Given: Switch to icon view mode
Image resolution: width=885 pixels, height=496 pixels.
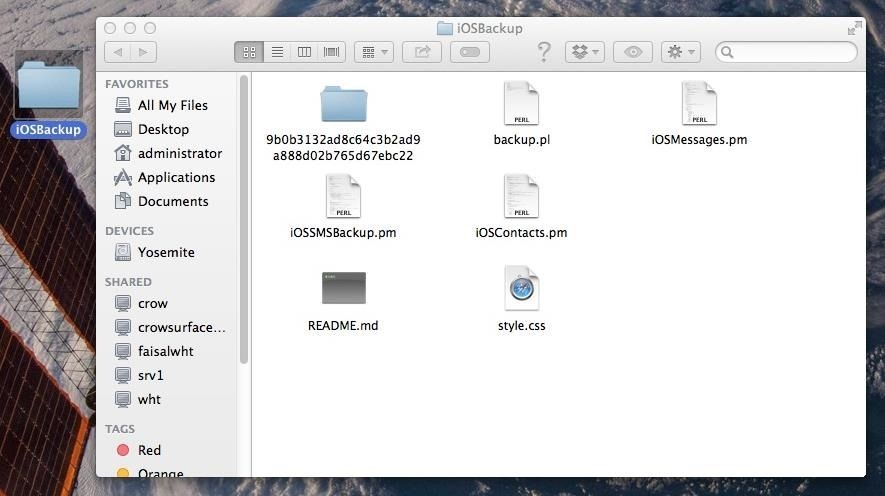Looking at the screenshot, I should pos(249,52).
